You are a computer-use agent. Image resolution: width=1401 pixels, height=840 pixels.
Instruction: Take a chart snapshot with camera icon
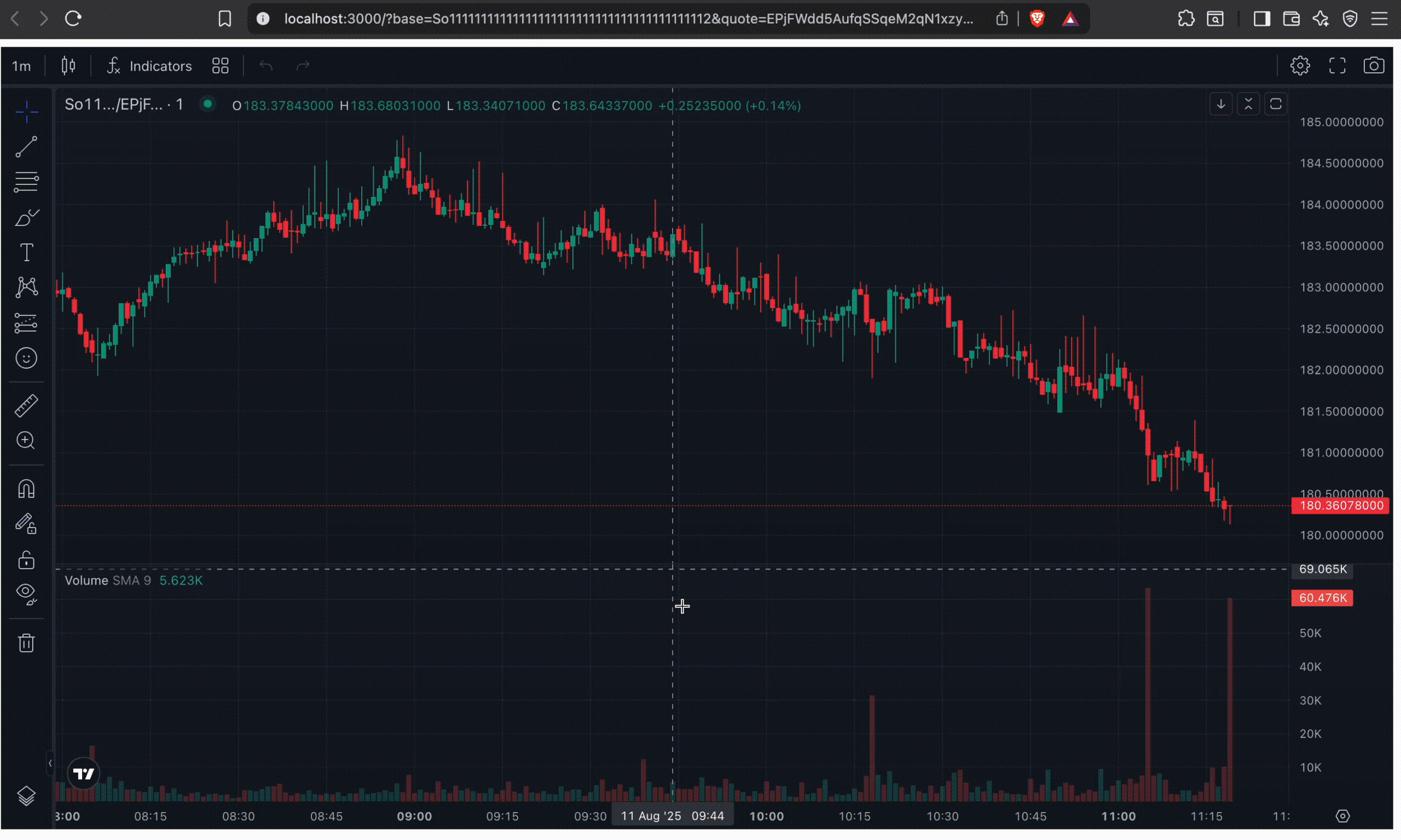tap(1374, 66)
